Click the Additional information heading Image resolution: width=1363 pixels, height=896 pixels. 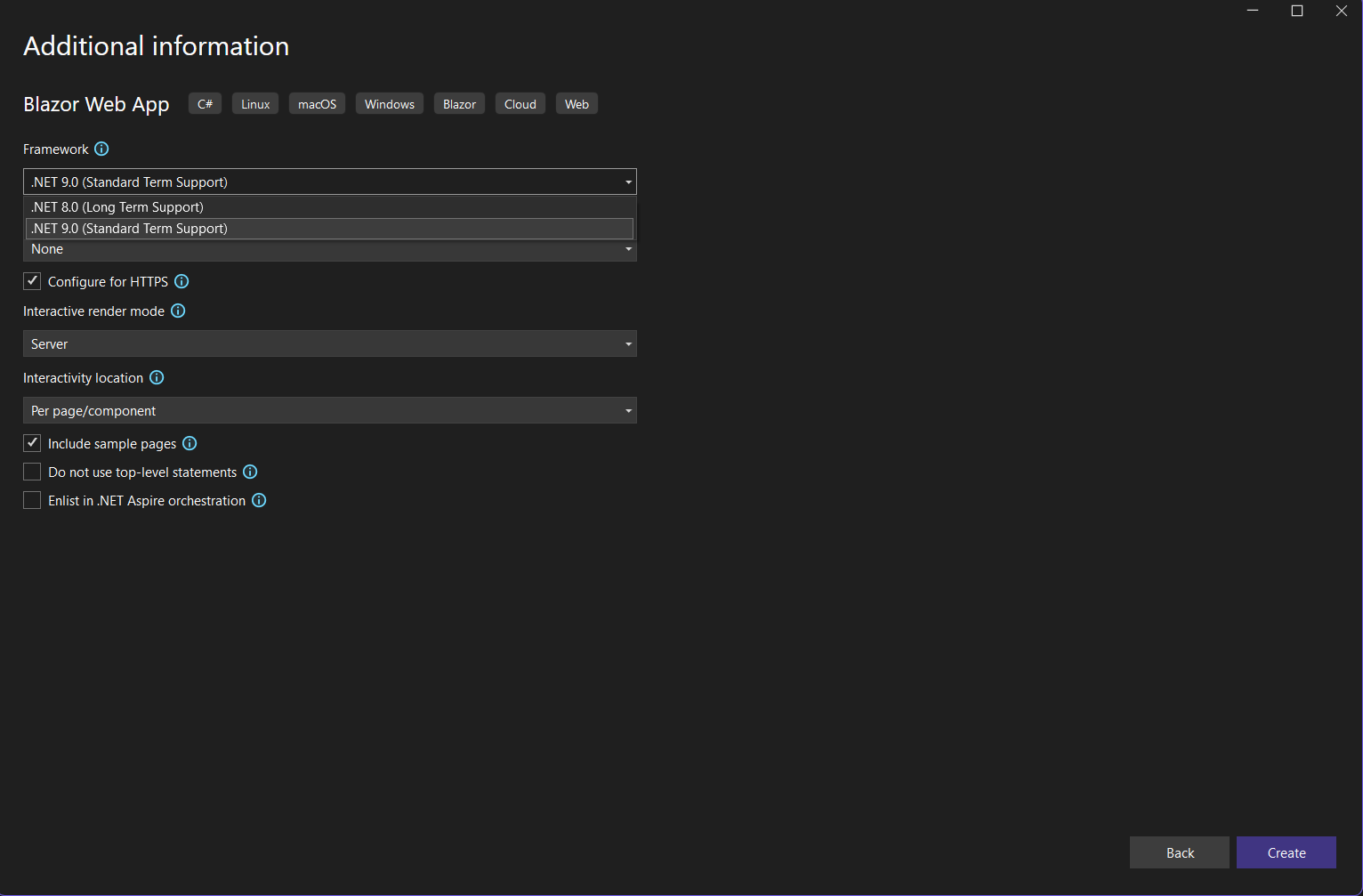click(157, 46)
